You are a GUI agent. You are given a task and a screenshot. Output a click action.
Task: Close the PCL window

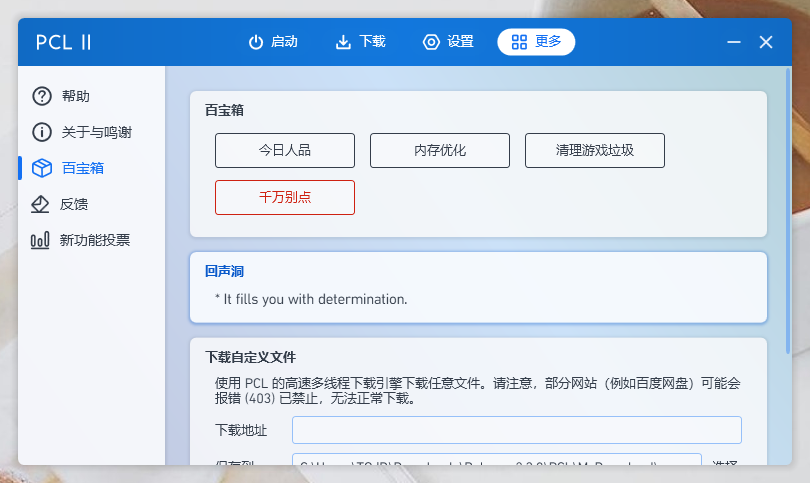coord(766,42)
